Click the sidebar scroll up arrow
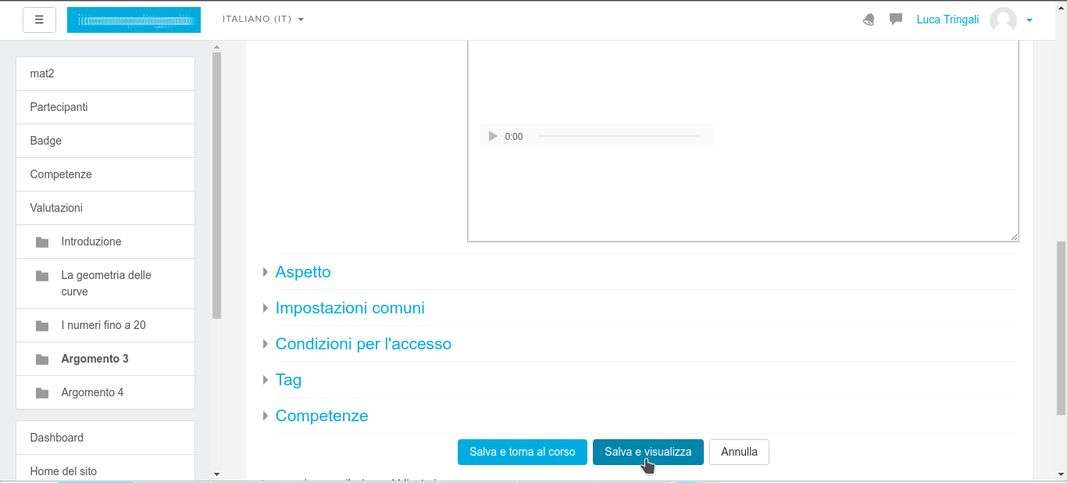This screenshot has width=1067, height=483. tap(216, 48)
